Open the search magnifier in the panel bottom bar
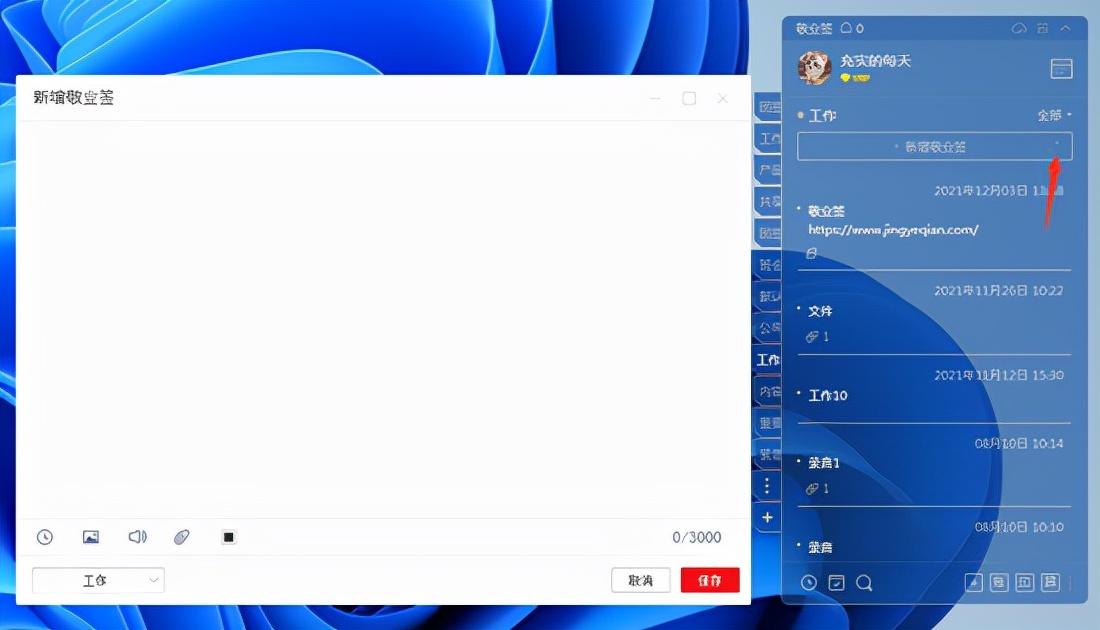The height and width of the screenshot is (630, 1100). (x=864, y=583)
